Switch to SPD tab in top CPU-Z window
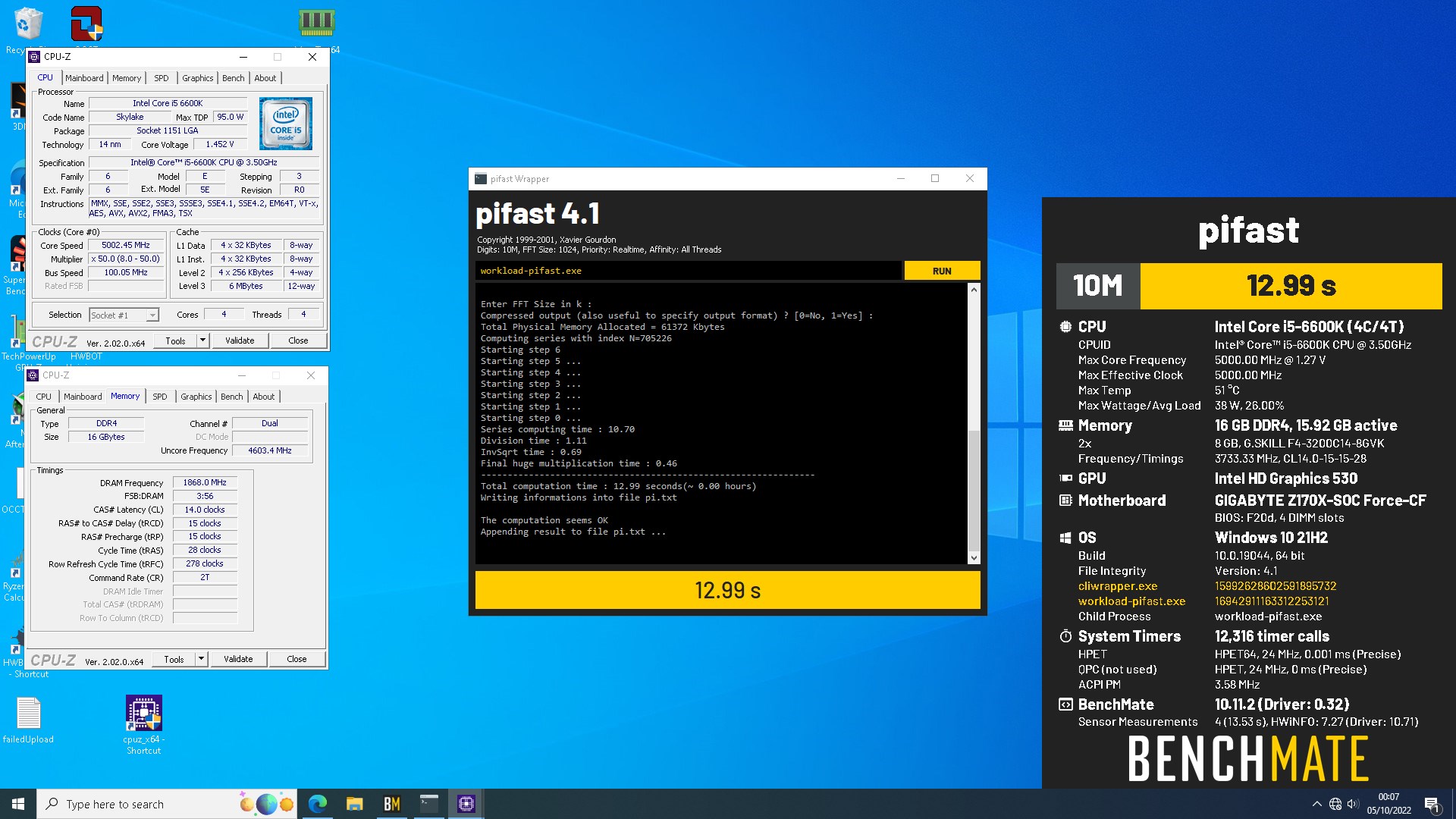 pyautogui.click(x=162, y=78)
